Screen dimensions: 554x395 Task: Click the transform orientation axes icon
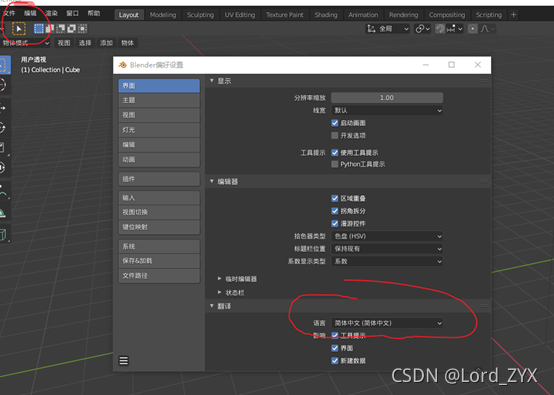[x=371, y=29]
